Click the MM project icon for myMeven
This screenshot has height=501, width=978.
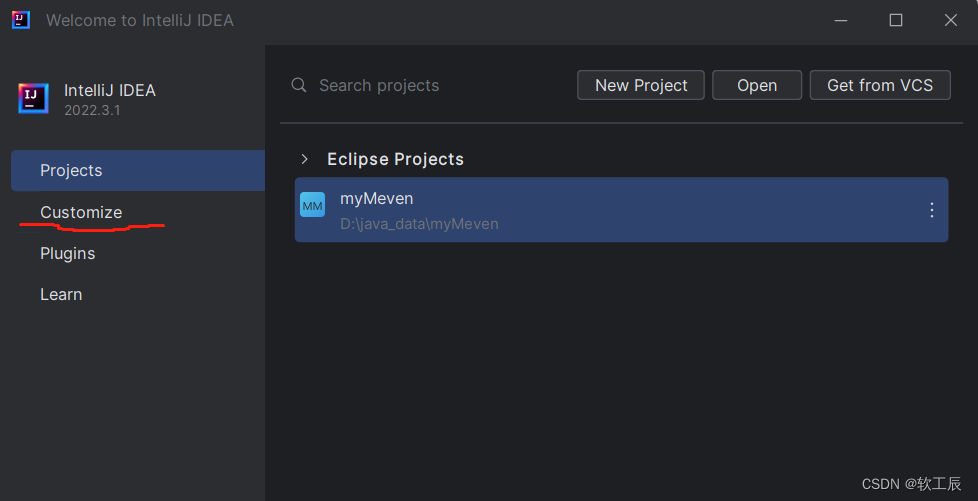[312, 205]
